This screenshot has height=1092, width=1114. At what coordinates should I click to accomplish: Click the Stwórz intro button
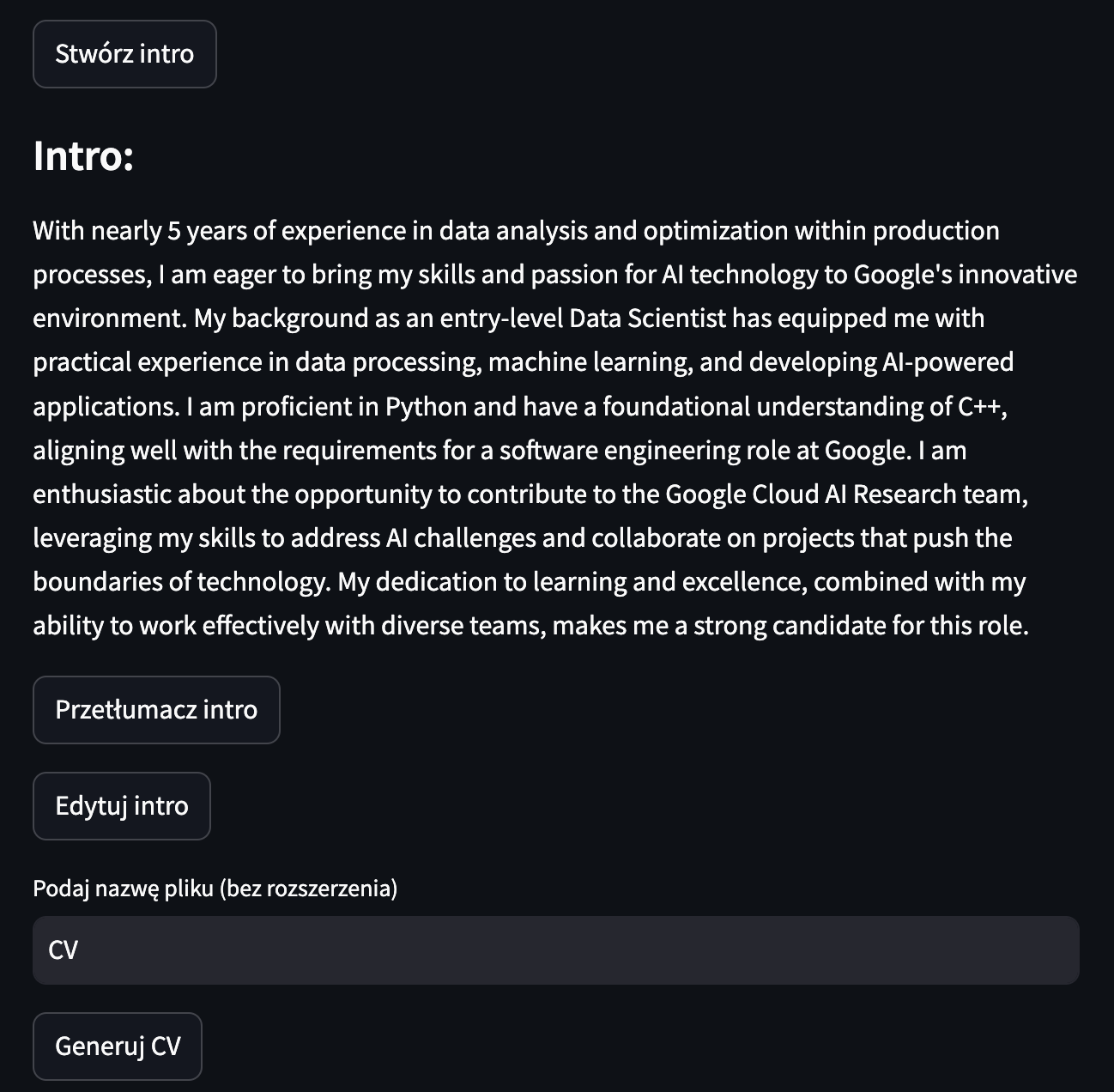click(124, 54)
